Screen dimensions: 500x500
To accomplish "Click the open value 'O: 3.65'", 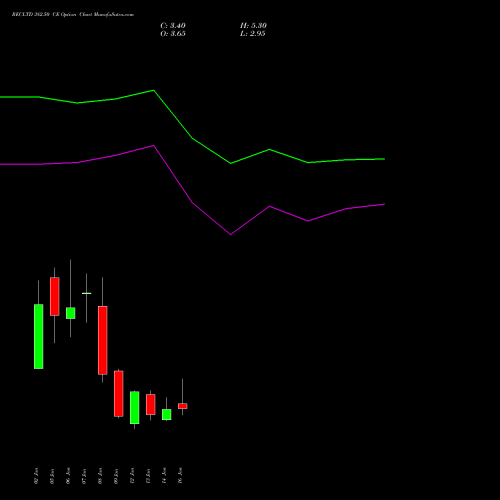I will (x=173, y=34).
